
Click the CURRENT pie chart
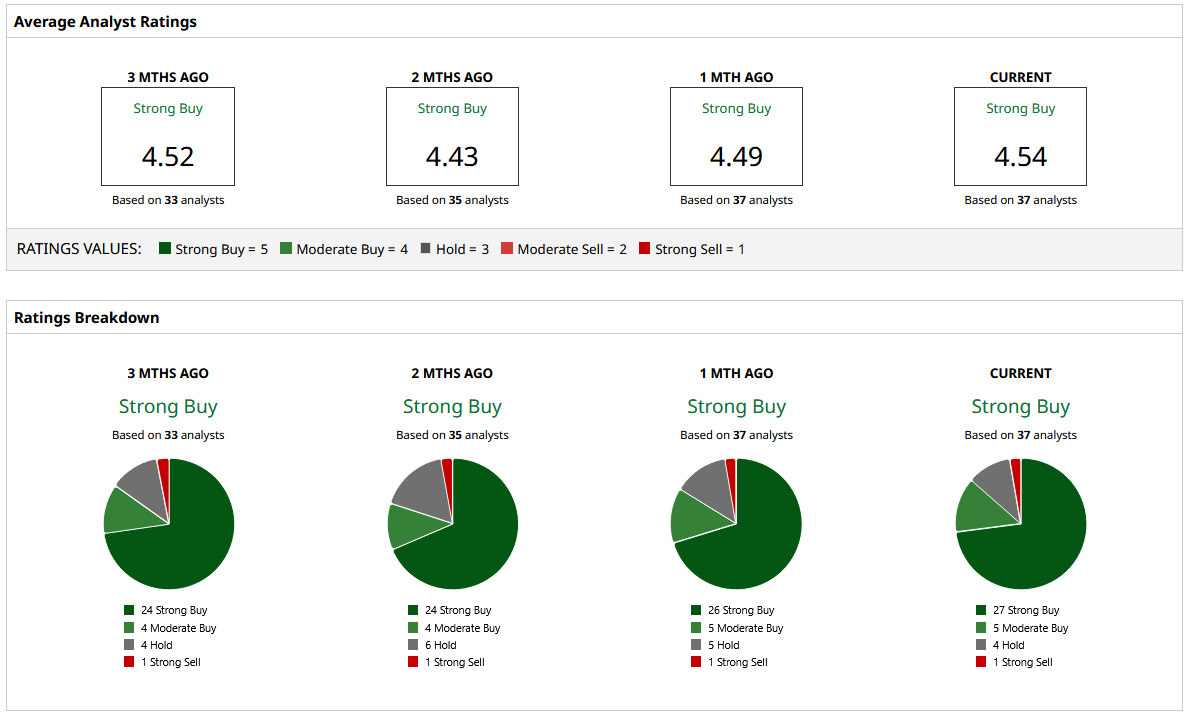[x=1021, y=524]
